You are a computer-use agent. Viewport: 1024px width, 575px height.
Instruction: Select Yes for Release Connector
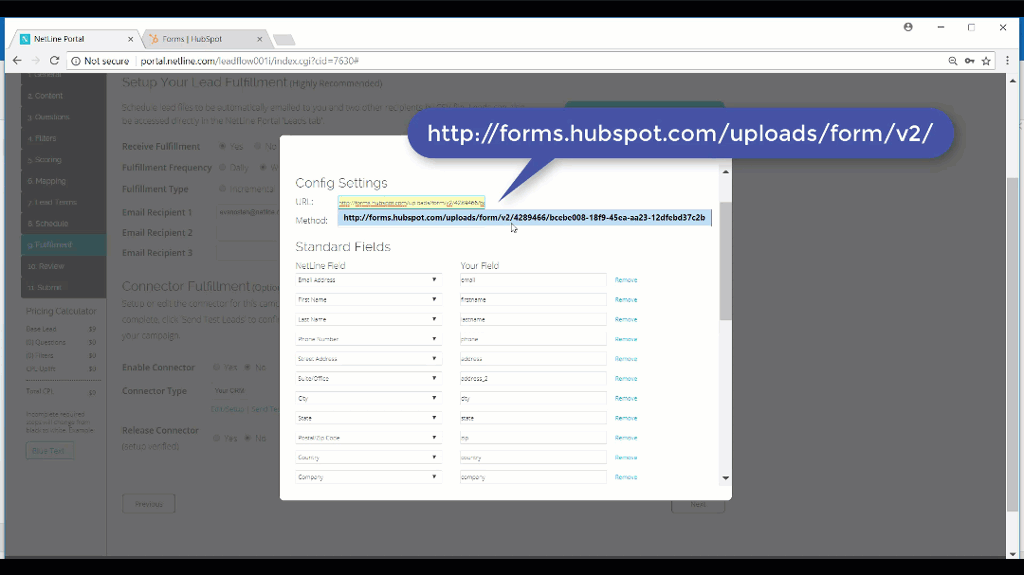pyautogui.click(x=216, y=438)
